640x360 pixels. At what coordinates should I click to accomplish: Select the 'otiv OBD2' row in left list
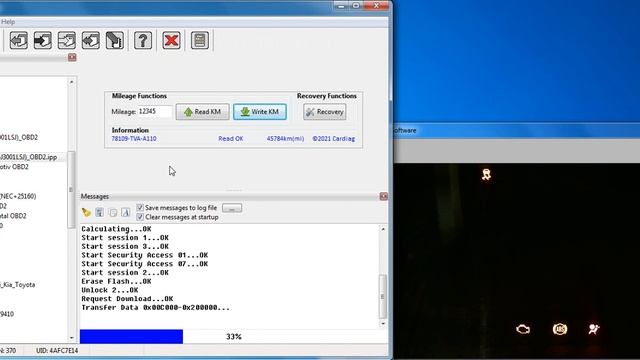[x=14, y=167]
